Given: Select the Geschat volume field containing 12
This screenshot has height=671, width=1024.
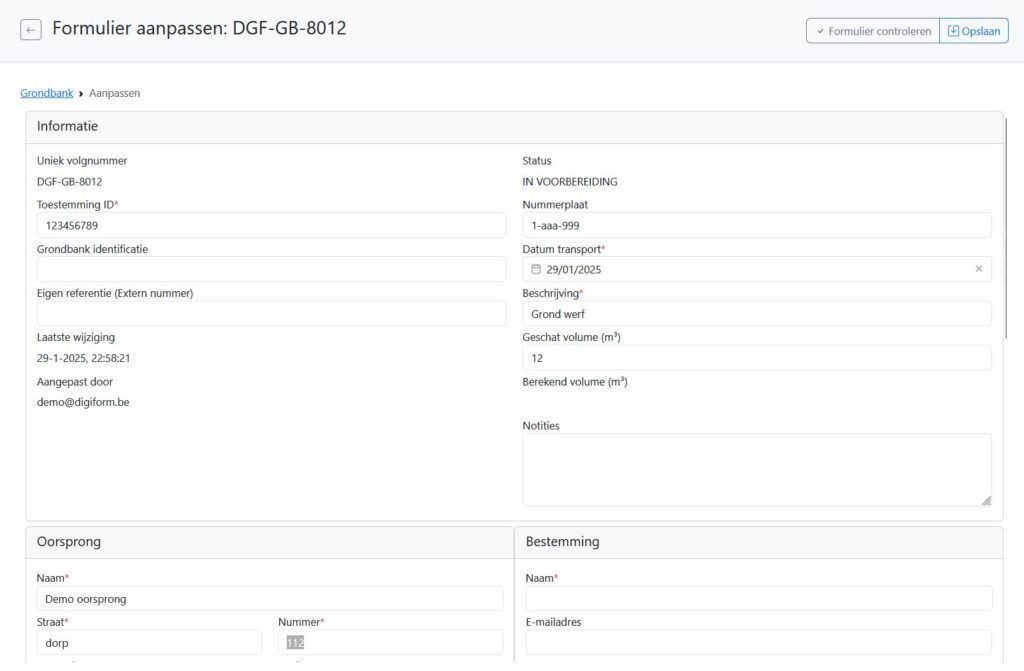Looking at the screenshot, I should pyautogui.click(x=756, y=357).
